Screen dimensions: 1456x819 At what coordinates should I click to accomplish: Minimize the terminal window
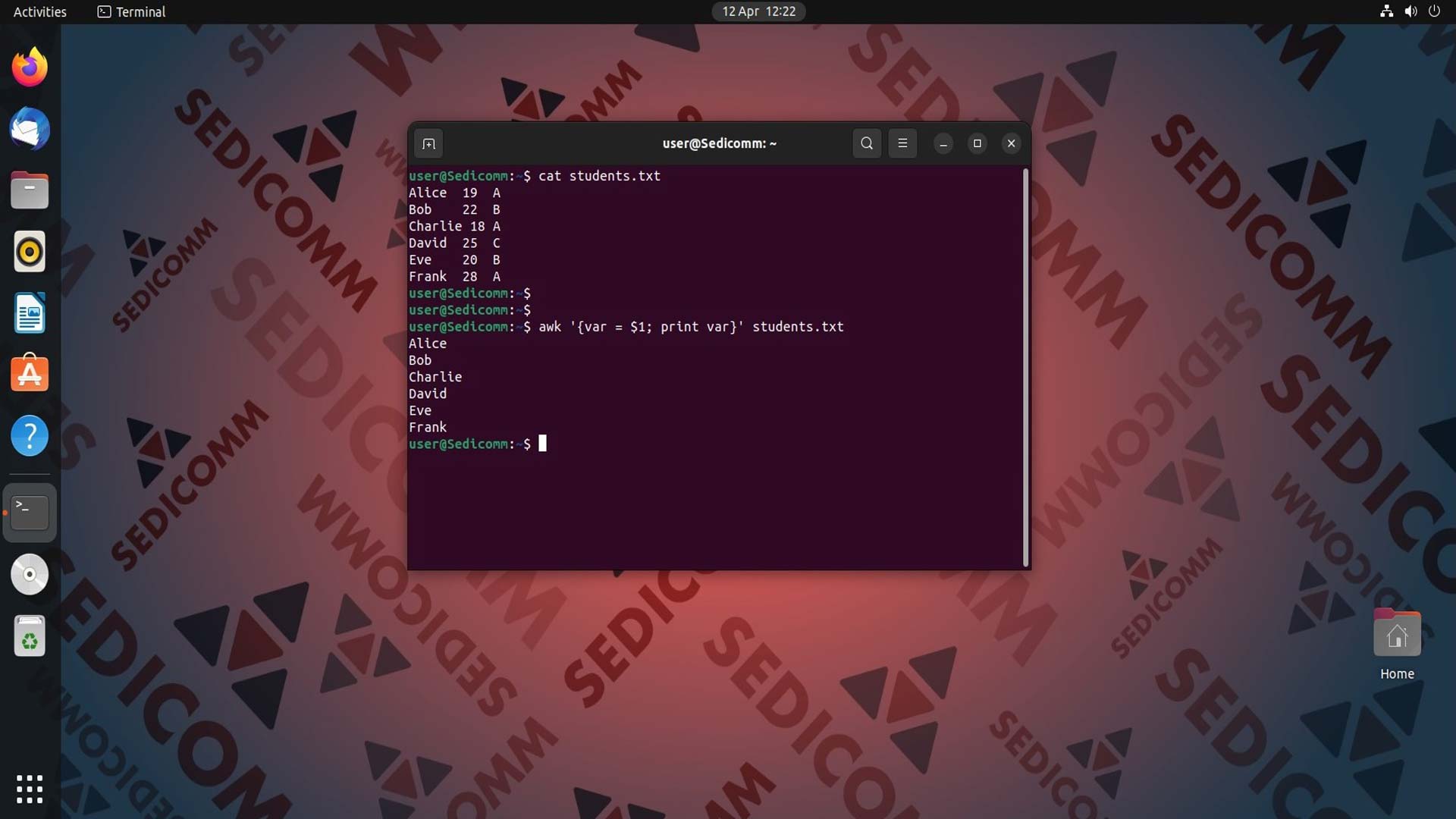point(943,143)
